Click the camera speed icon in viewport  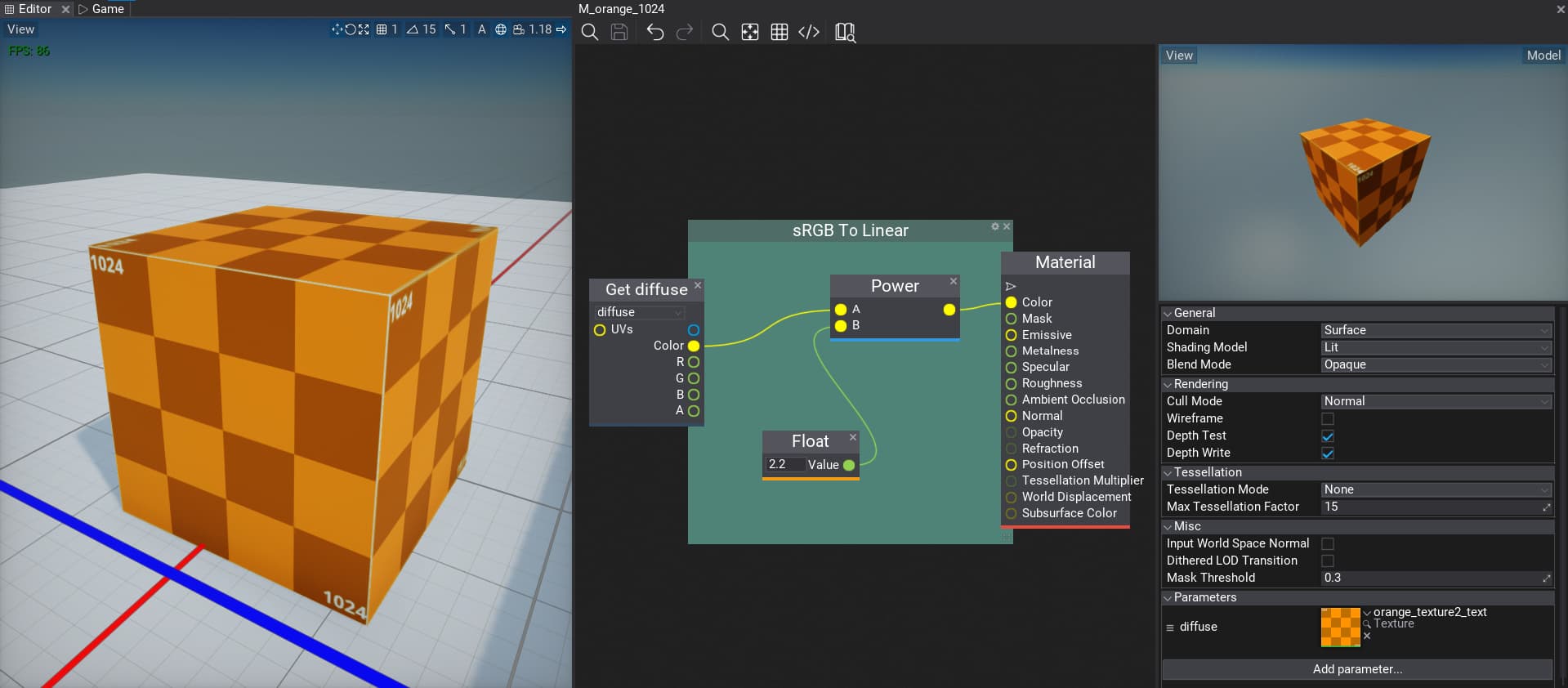pos(519,29)
